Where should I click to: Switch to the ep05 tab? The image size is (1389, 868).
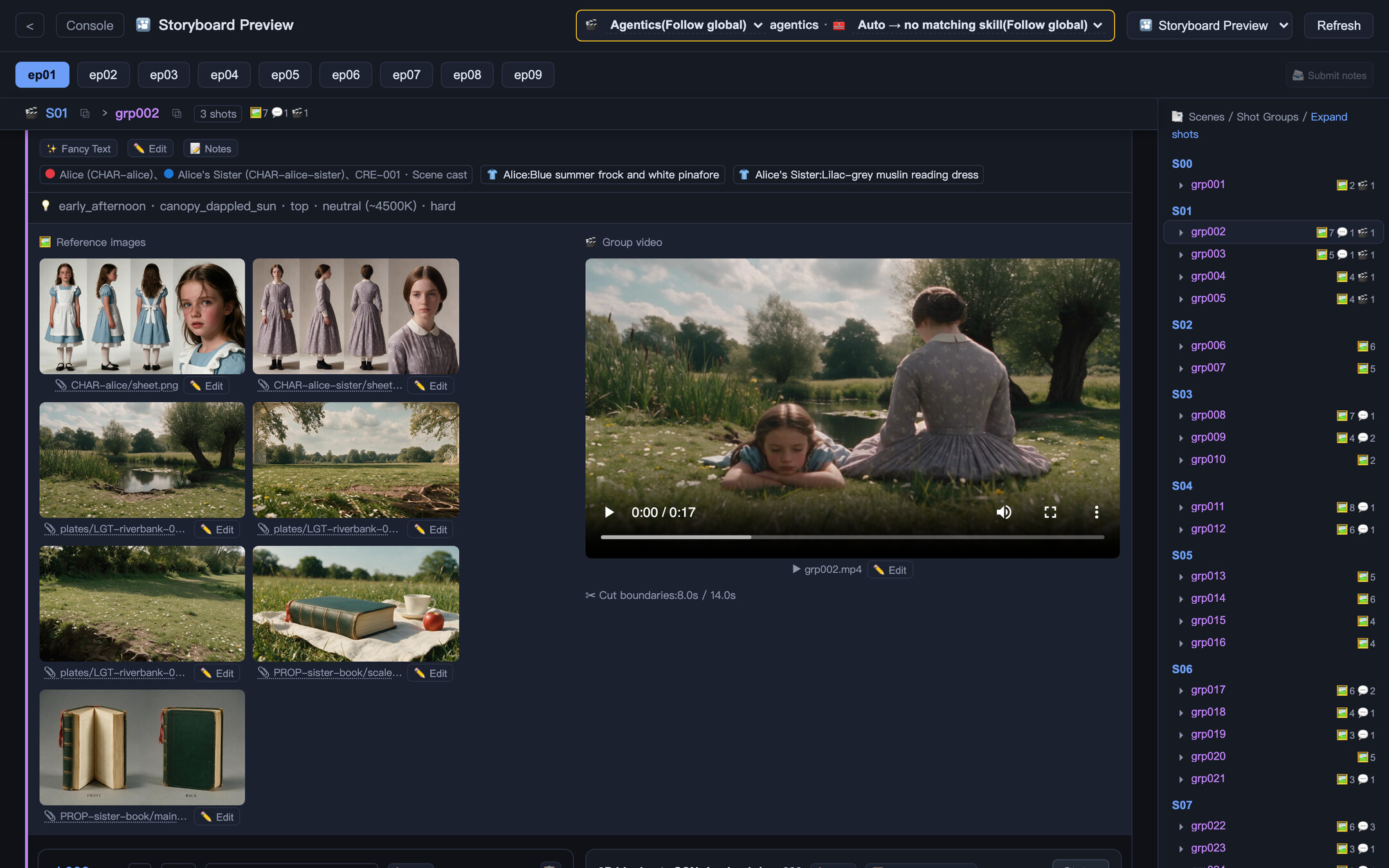coord(285,75)
